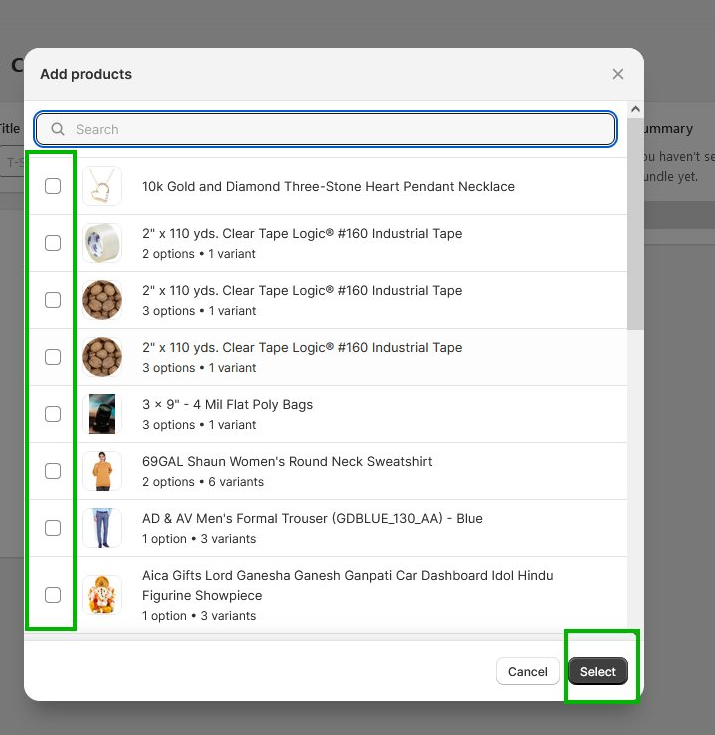Close the Add products dialog
This screenshot has height=735, width=715.
[x=618, y=74]
